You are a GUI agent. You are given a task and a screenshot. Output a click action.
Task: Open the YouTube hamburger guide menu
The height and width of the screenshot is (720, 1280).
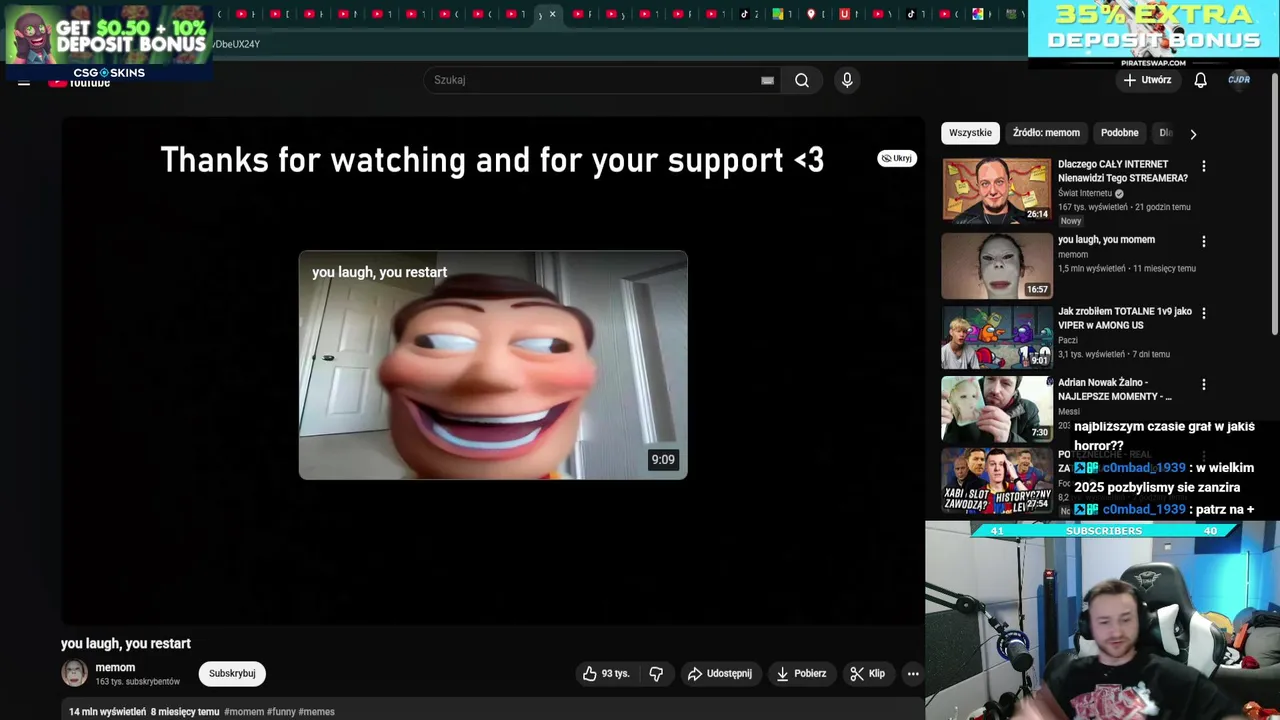tap(24, 83)
